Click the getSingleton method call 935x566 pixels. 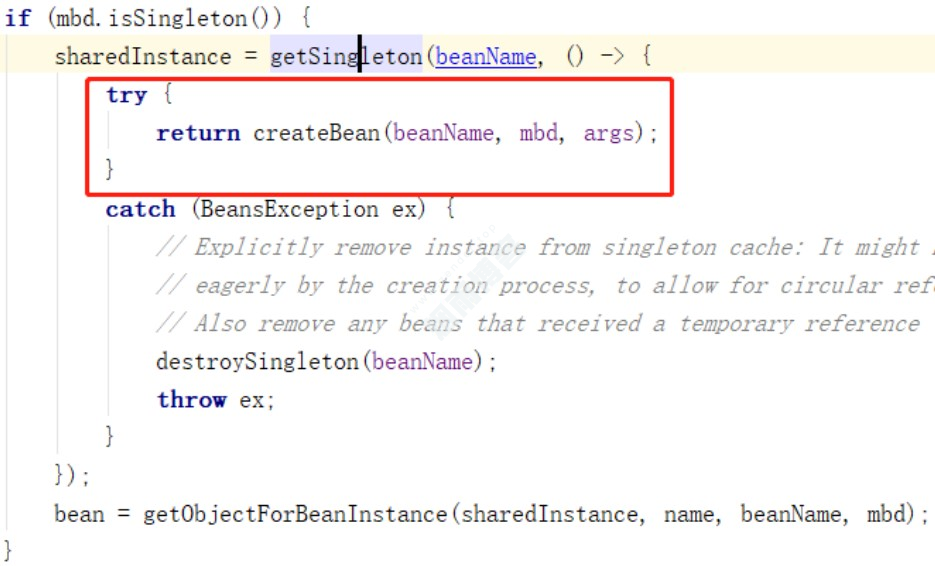(x=346, y=57)
